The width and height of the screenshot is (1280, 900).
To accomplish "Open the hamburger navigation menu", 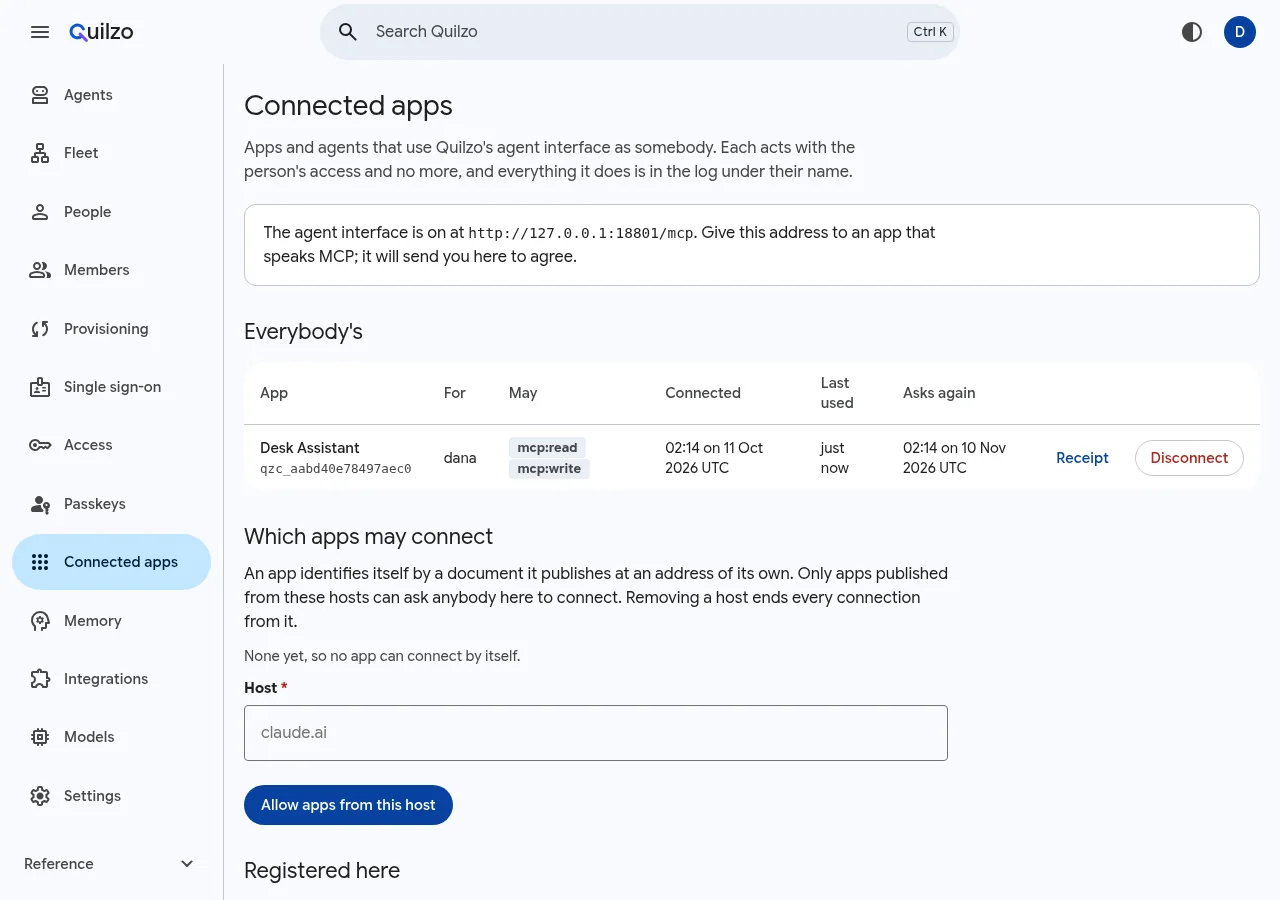I will click(40, 32).
